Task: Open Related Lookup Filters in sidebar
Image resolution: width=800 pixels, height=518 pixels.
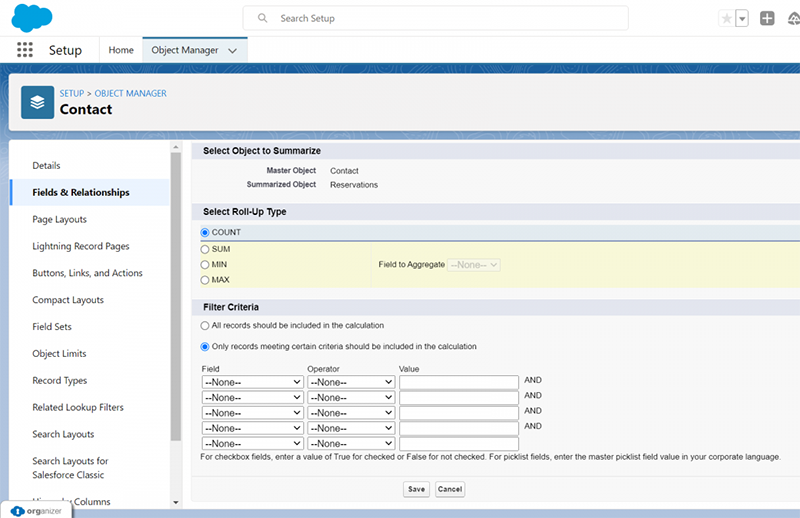Action: tap(78, 407)
